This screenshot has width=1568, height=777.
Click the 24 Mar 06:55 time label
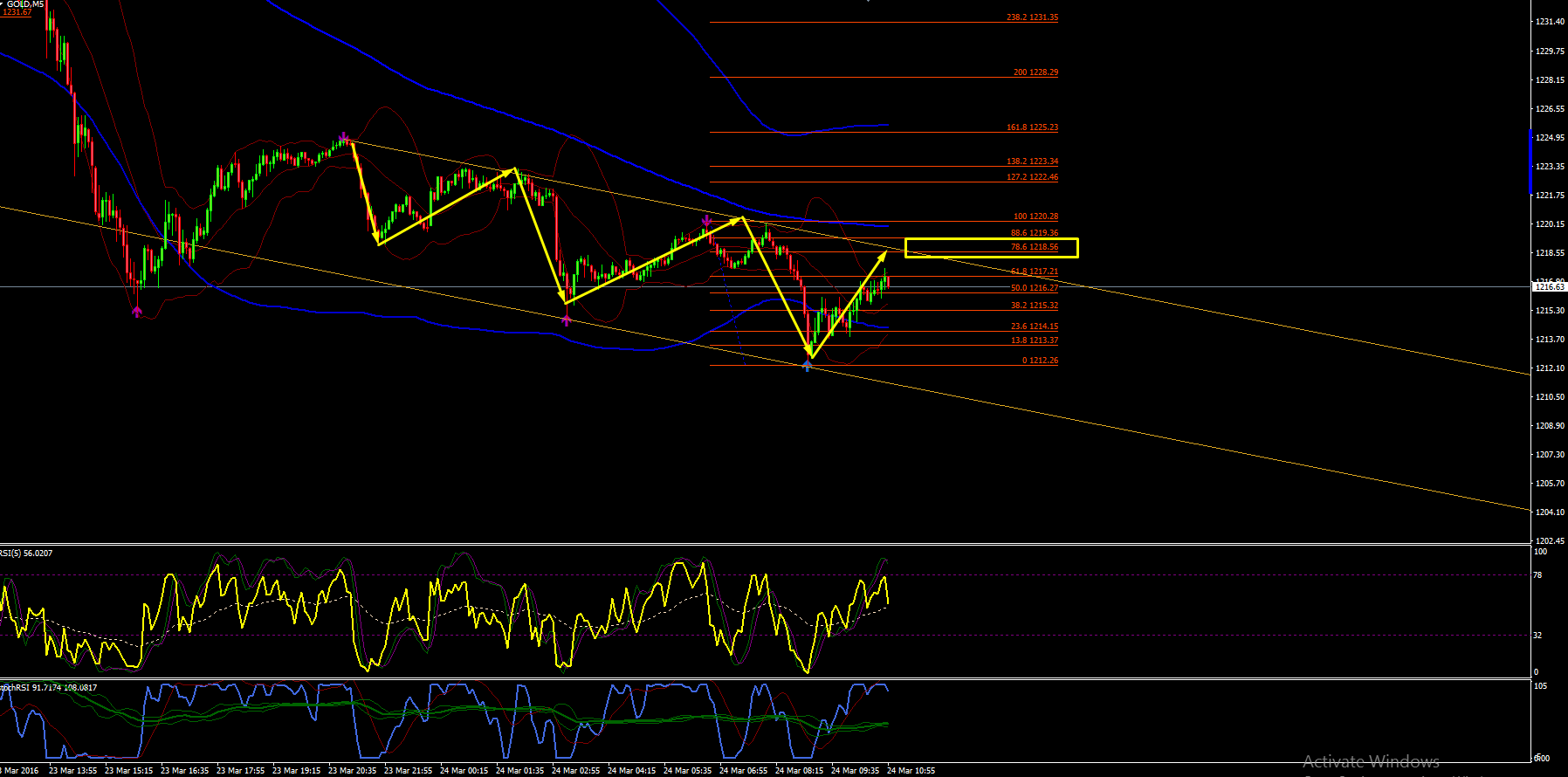pos(744,771)
